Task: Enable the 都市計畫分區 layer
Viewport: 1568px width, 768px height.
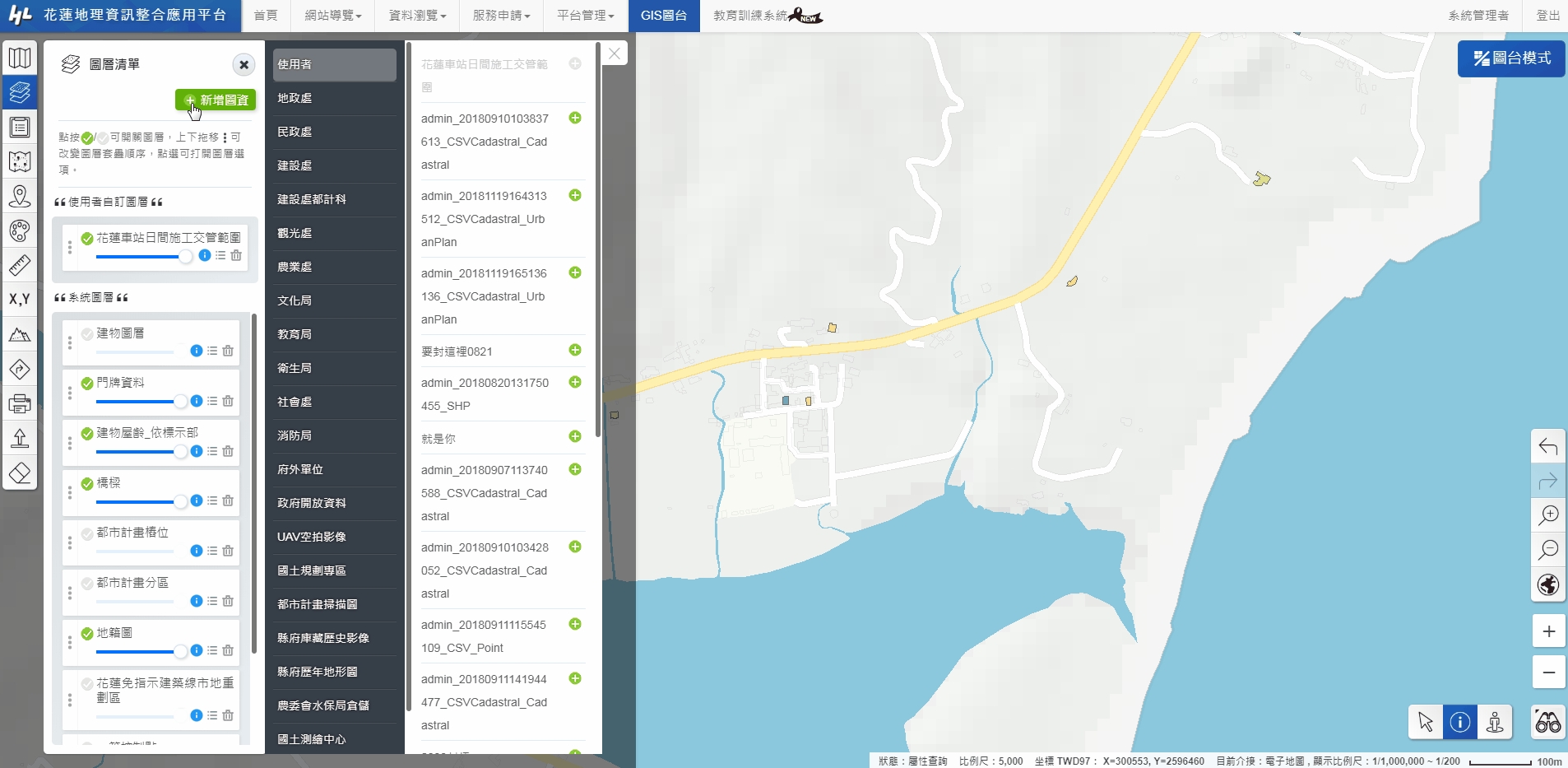Action: 87,584
